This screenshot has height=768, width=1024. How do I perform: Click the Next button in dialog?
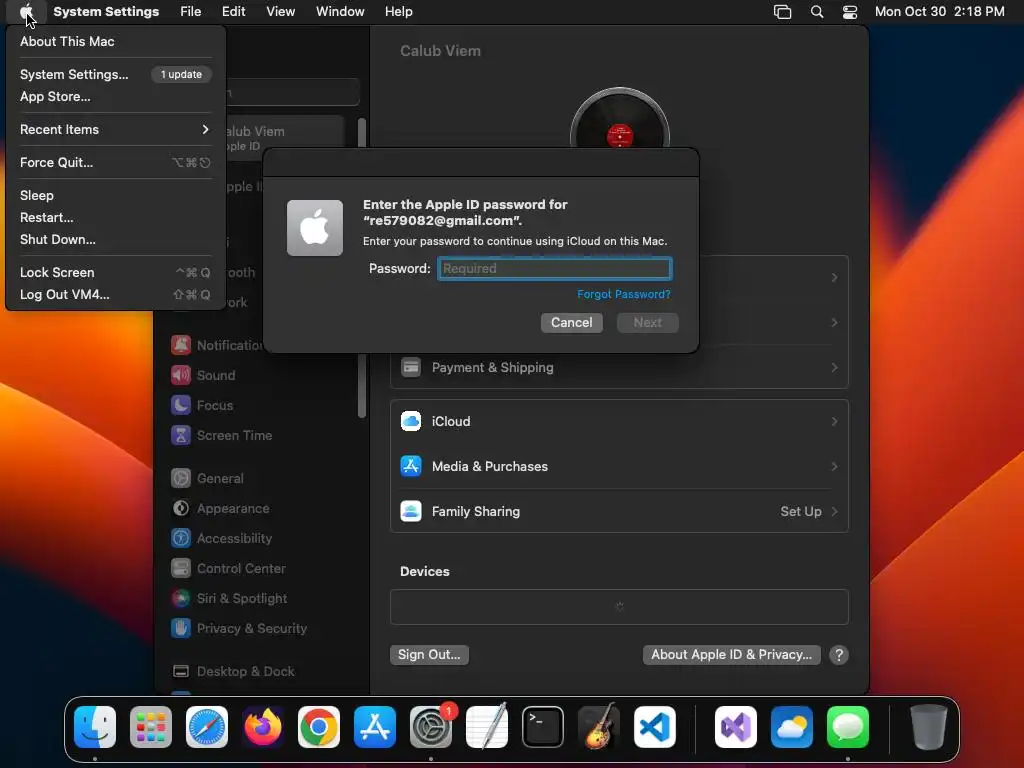(x=647, y=323)
